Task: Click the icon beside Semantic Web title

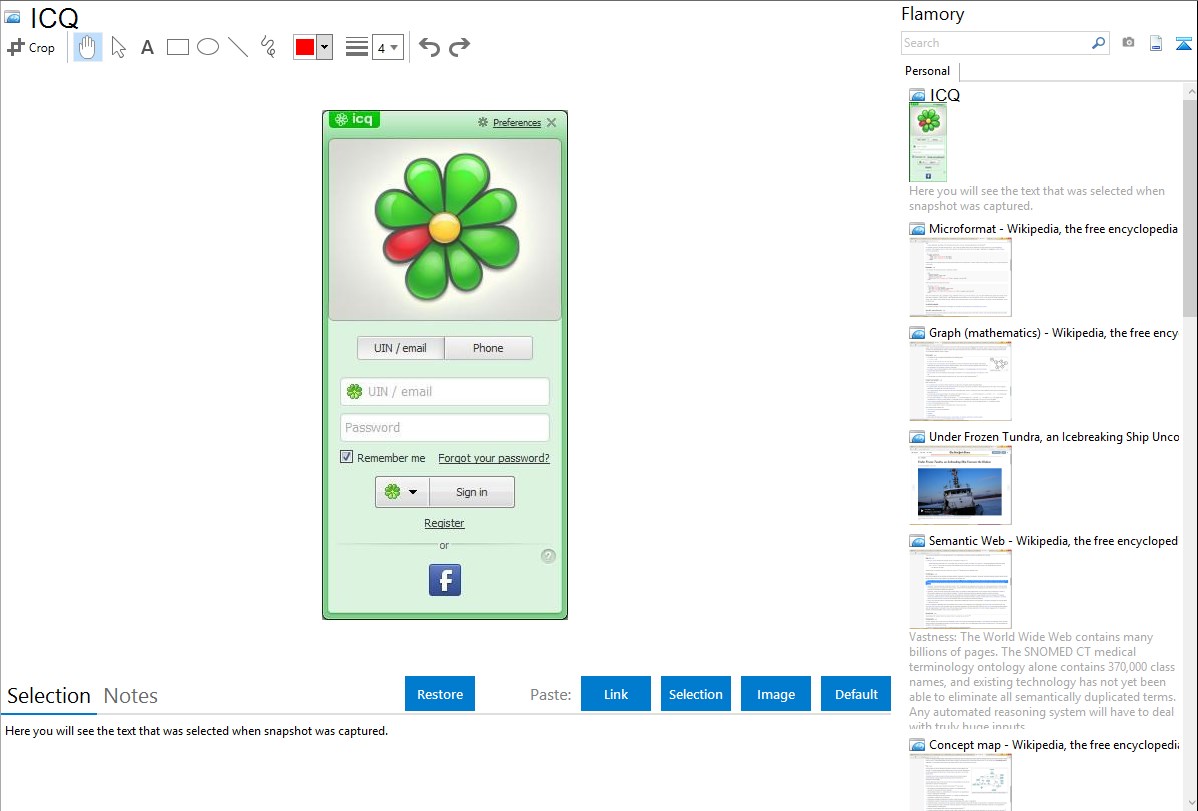Action: coord(917,540)
